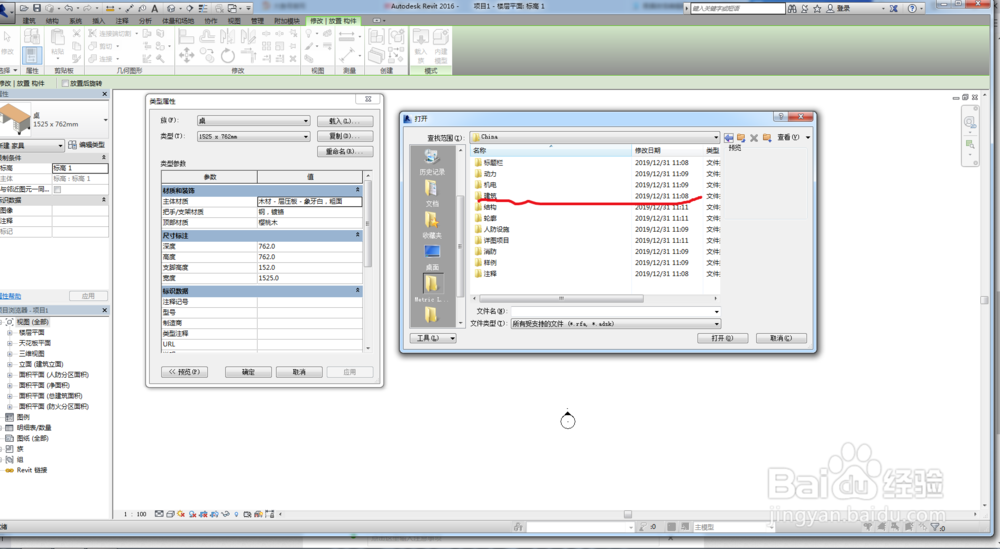Click the new folder icon in open dialog

click(767, 138)
